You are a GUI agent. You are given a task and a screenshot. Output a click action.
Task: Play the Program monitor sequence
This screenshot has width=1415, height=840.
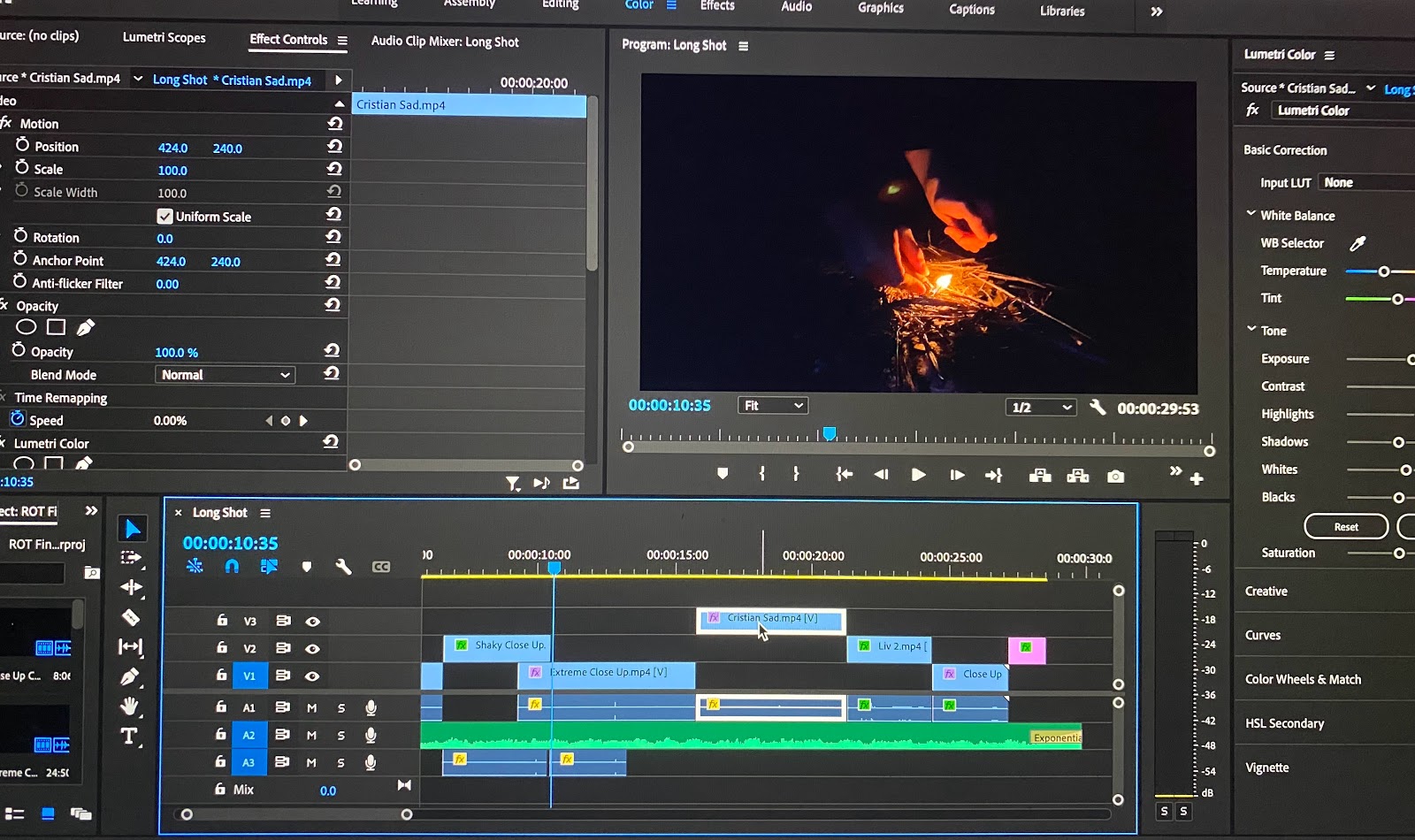[919, 475]
